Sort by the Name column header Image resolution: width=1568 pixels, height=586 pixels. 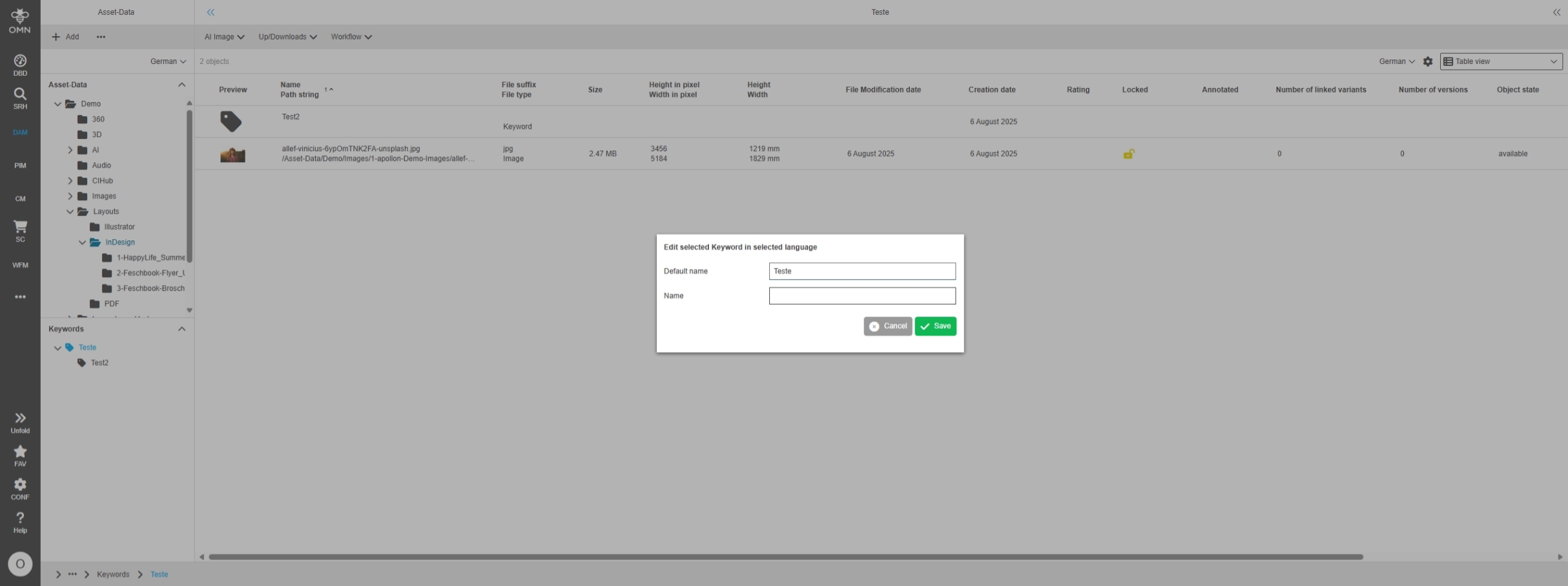click(291, 85)
